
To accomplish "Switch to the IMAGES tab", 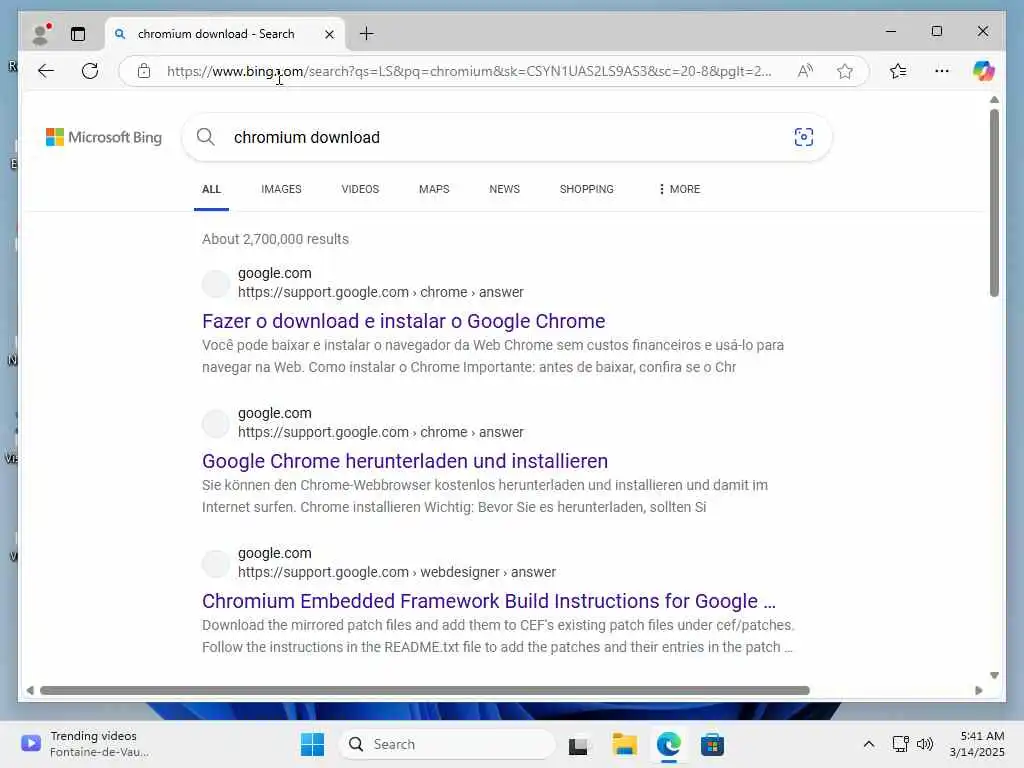I will pos(281,189).
